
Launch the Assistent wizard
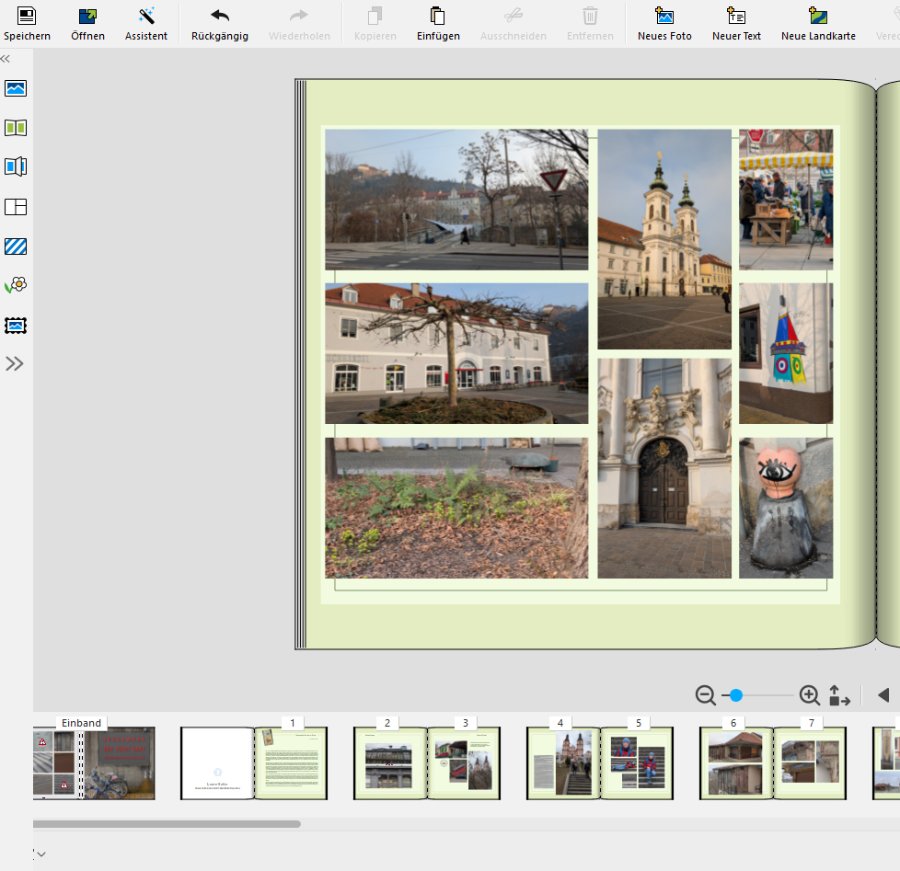pyautogui.click(x=146, y=17)
